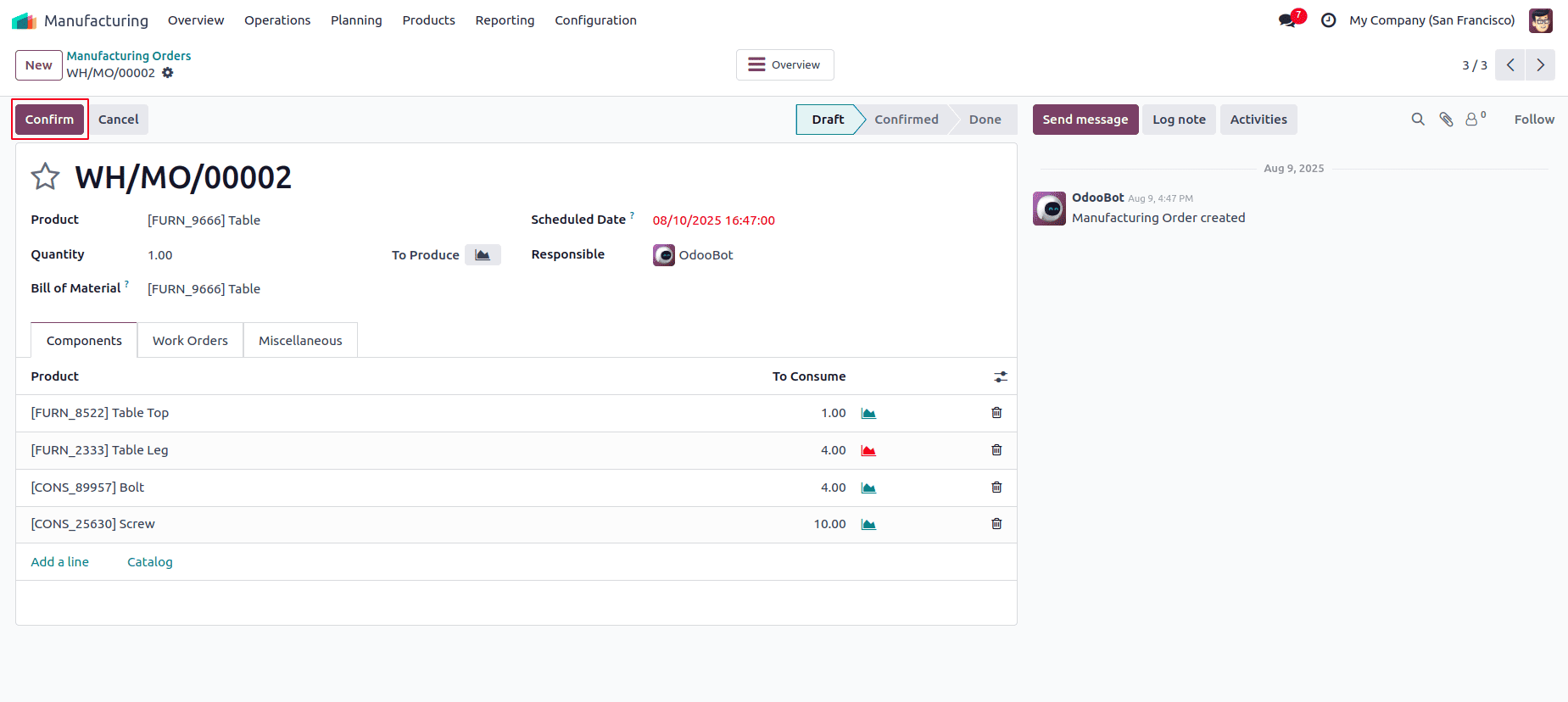Image resolution: width=1568 pixels, height=702 pixels.
Task: Sort by the To Consume column header
Action: tap(809, 376)
